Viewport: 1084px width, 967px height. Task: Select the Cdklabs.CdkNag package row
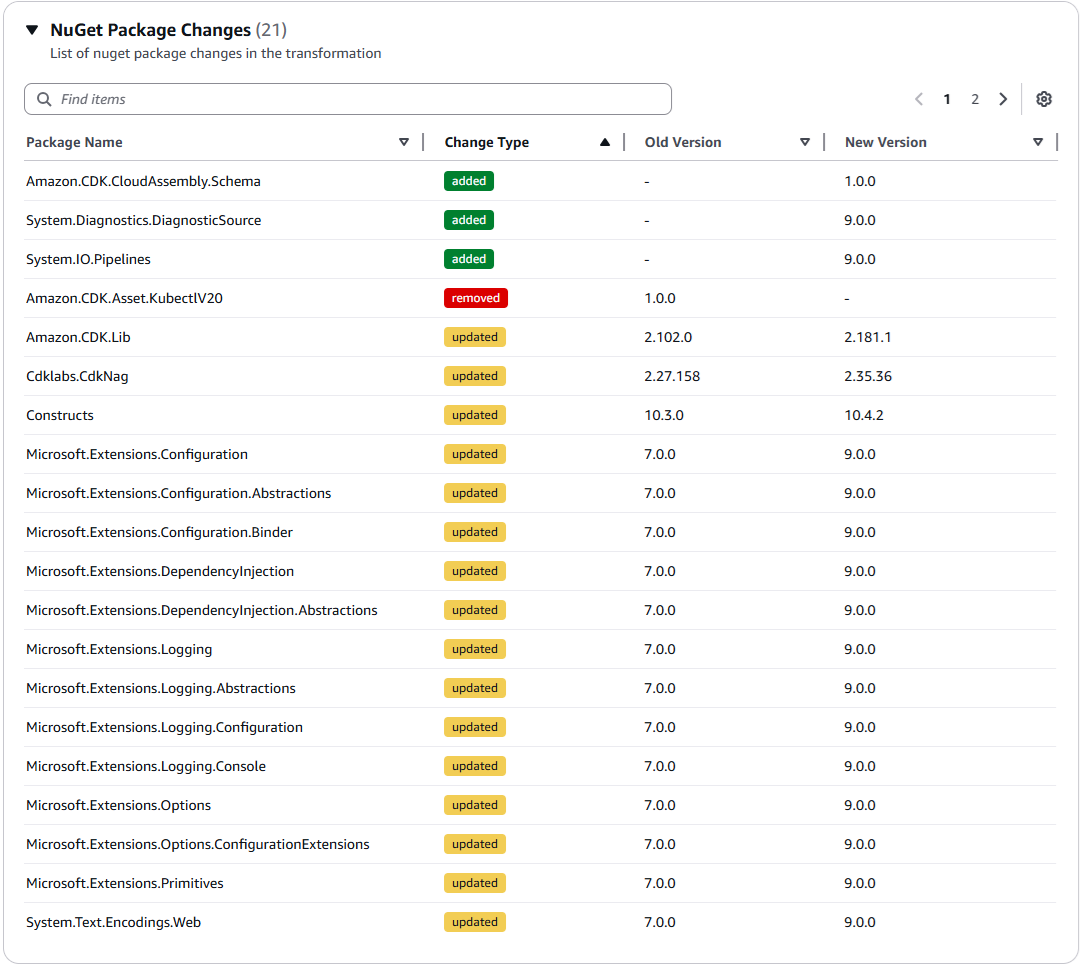pyautogui.click(x=77, y=376)
